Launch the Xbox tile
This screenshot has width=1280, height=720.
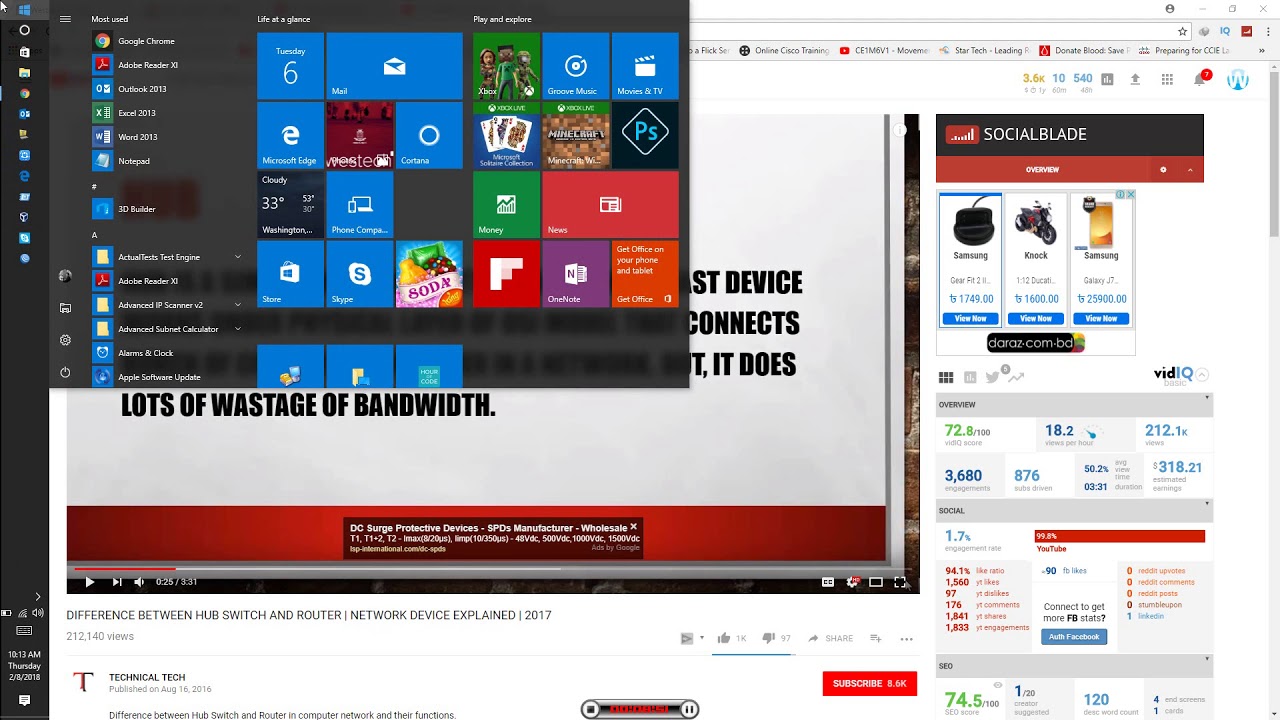pos(506,66)
